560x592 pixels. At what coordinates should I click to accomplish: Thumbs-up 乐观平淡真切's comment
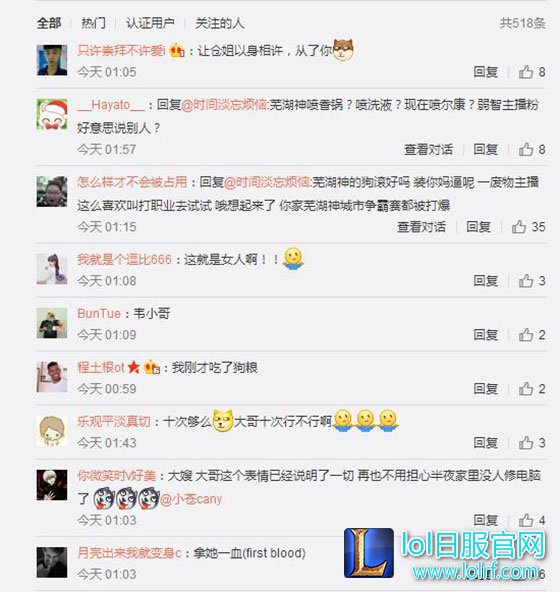point(532,443)
